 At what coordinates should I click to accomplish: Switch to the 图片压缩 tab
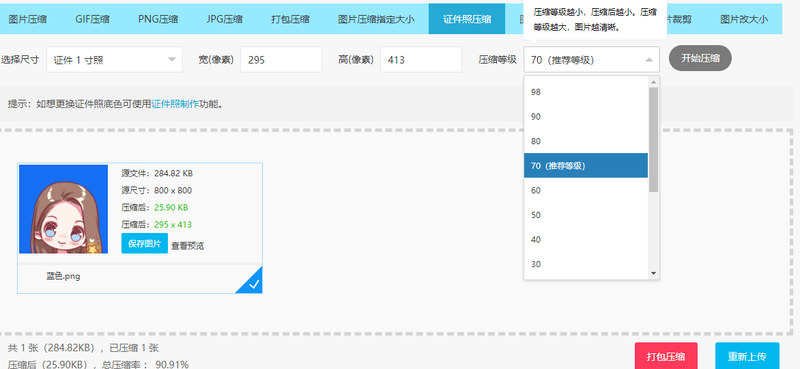tap(28, 19)
